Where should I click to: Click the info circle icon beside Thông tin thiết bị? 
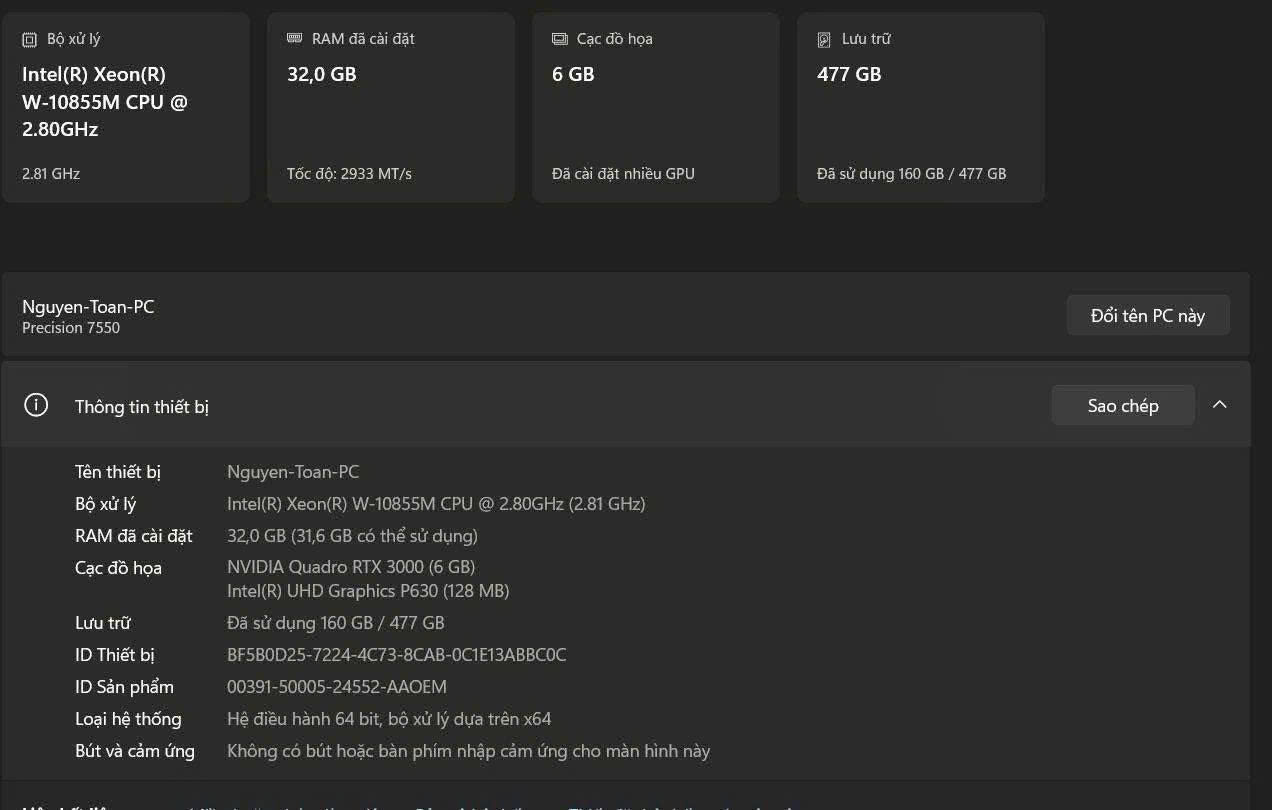(x=36, y=405)
